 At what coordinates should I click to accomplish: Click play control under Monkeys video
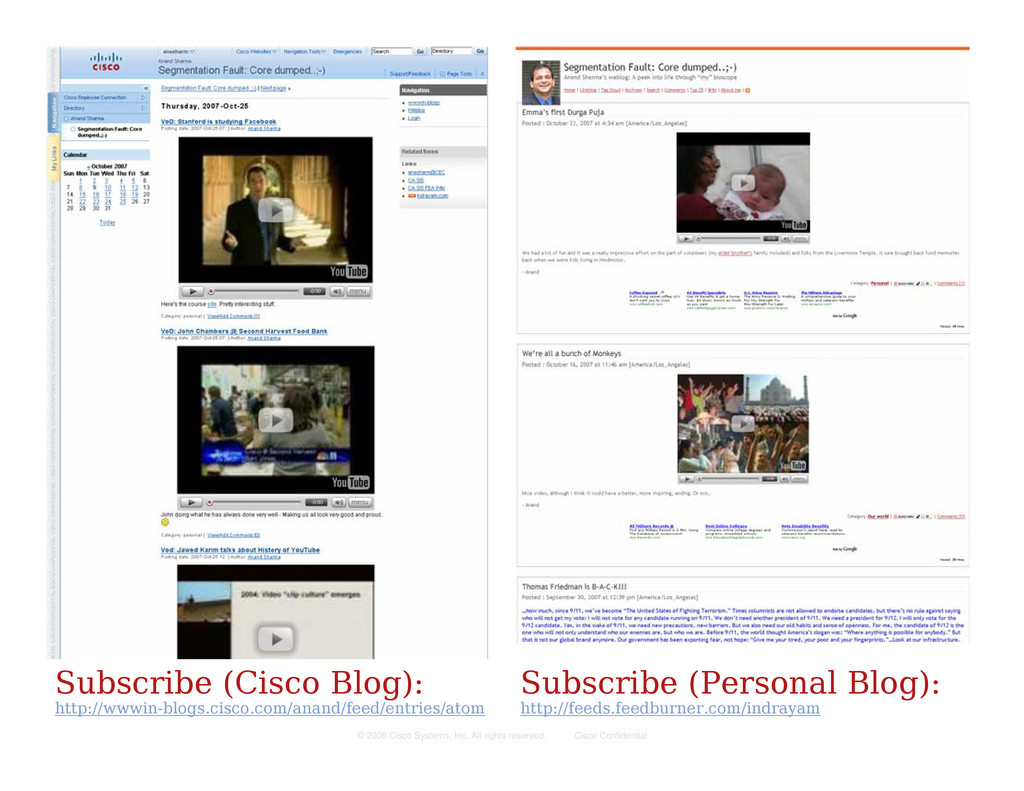pos(686,479)
